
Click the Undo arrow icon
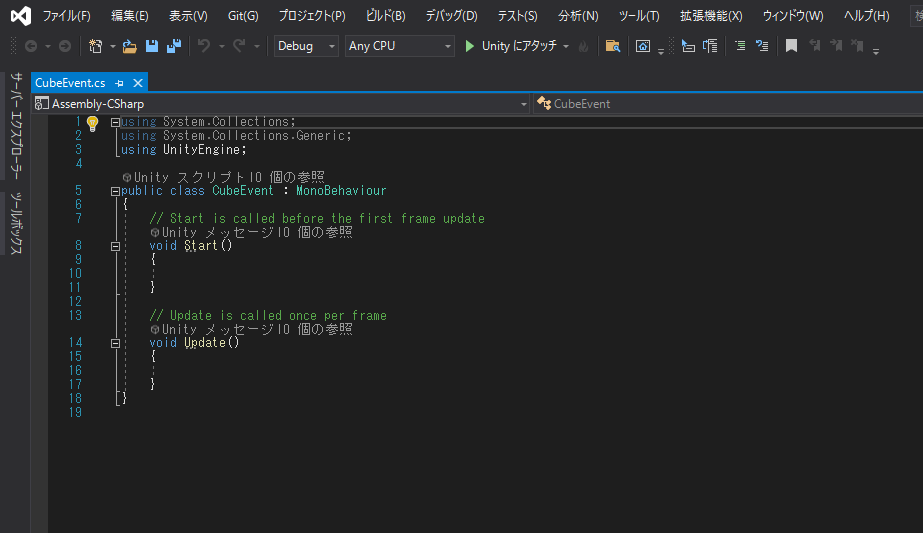204,46
